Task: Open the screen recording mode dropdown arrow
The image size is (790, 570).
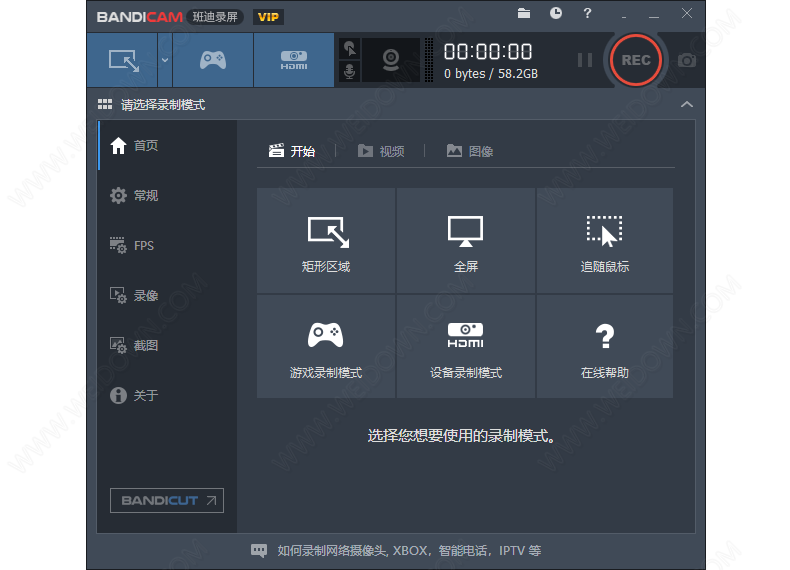Action: [x=165, y=60]
